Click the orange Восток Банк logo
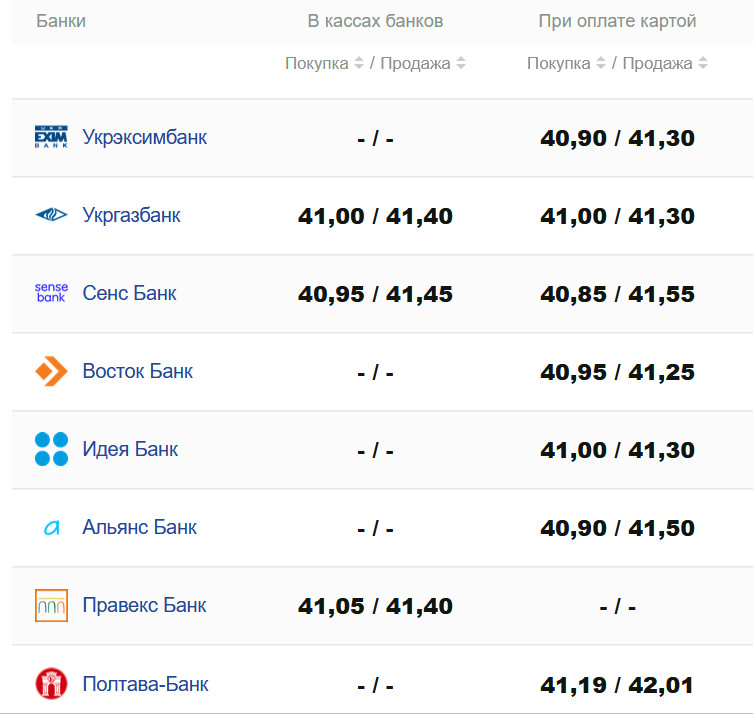The width and height of the screenshot is (753, 714). [x=51, y=371]
